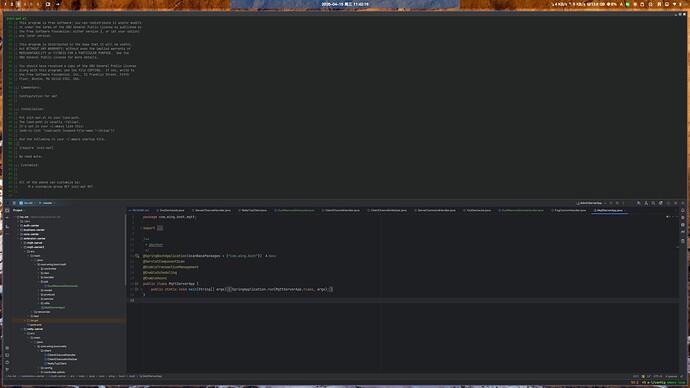This screenshot has height=388, width=690.
Task: Collapse mqtt-server2 module node
Action: [x=22, y=247]
